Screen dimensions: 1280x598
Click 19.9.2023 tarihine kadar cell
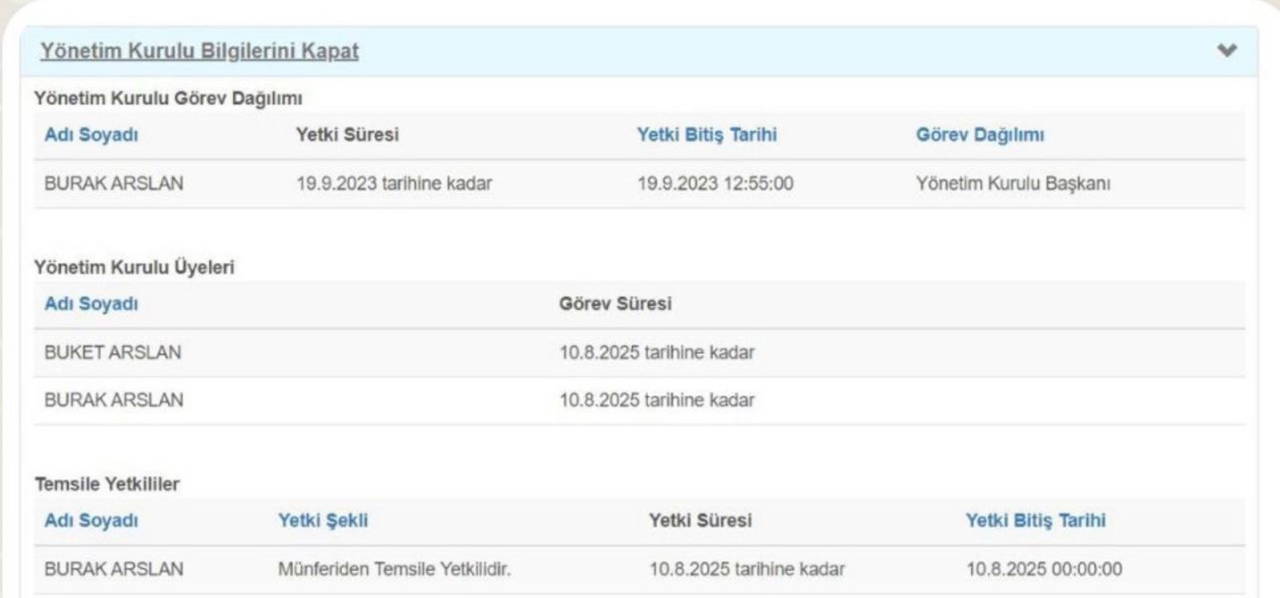(x=394, y=184)
